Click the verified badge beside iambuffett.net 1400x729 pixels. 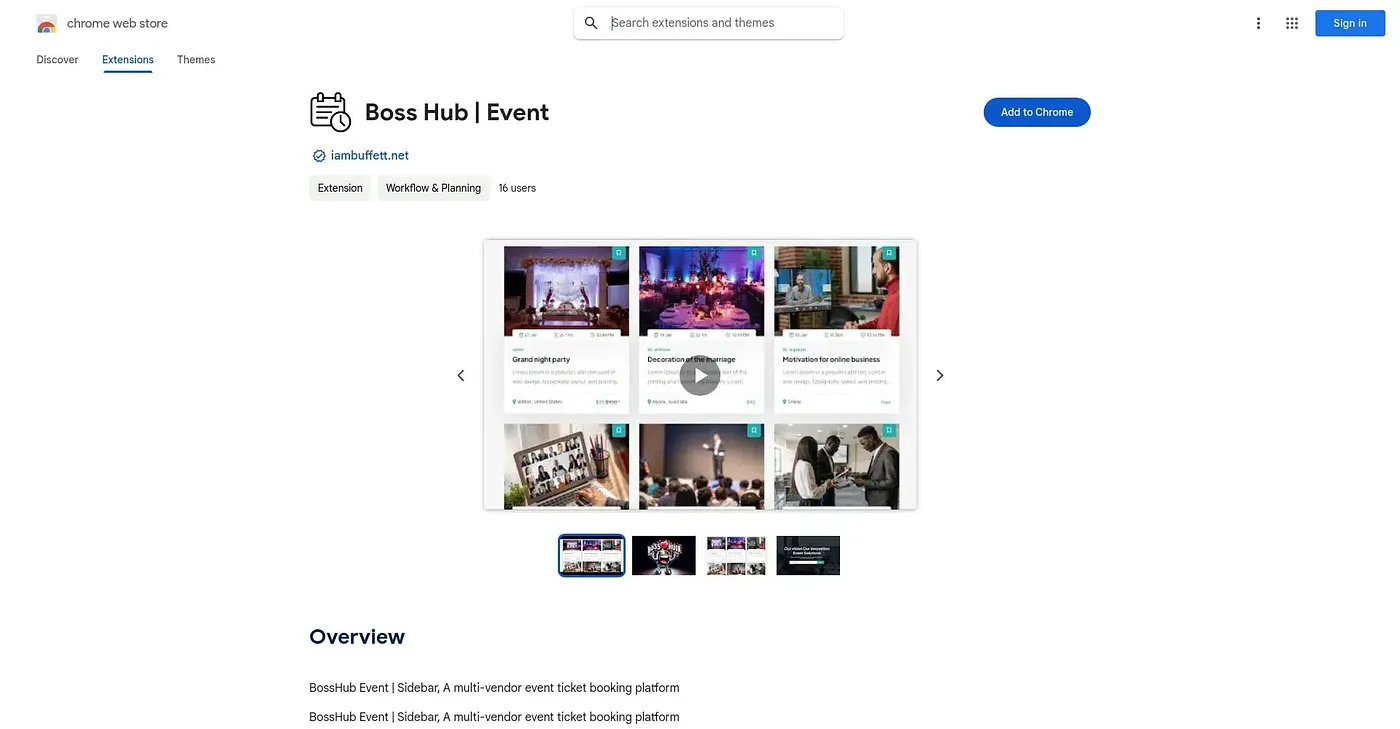click(x=319, y=156)
